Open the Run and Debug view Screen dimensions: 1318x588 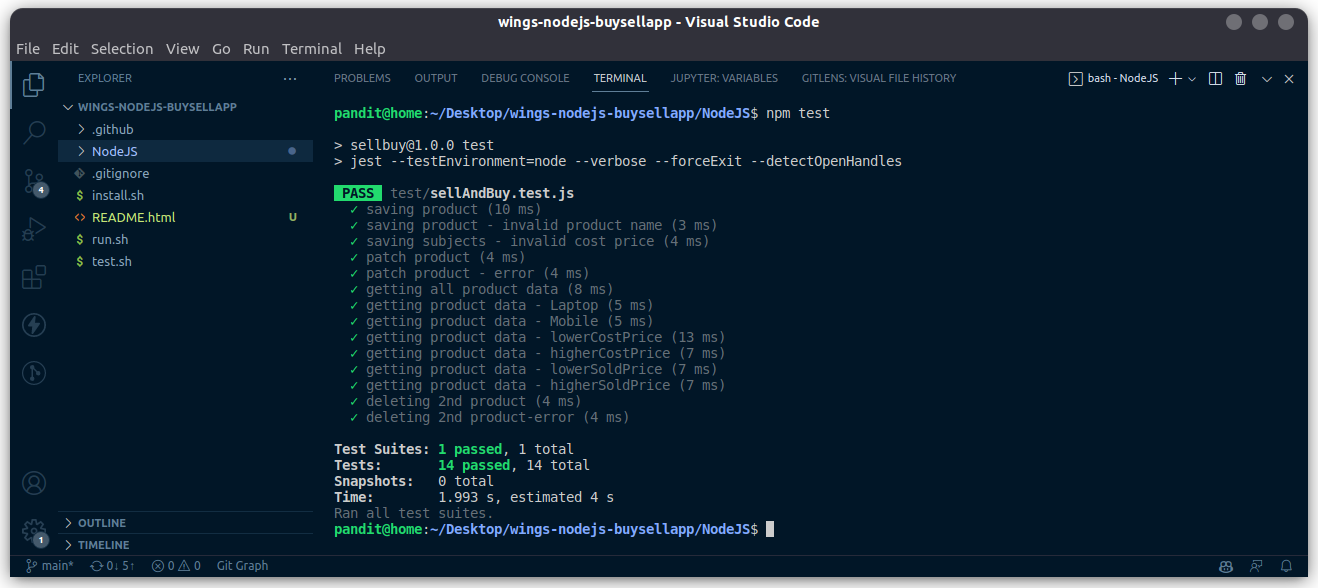click(34, 229)
